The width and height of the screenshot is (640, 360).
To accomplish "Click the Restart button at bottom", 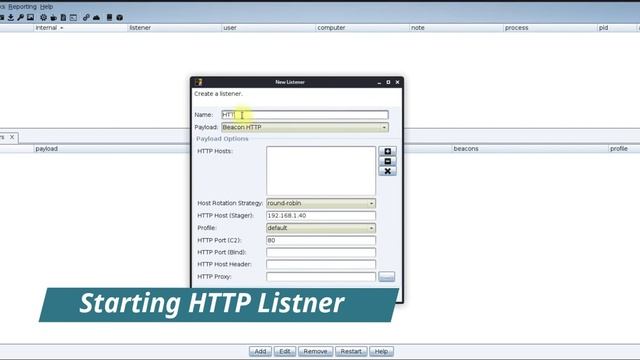I will 351,351.
